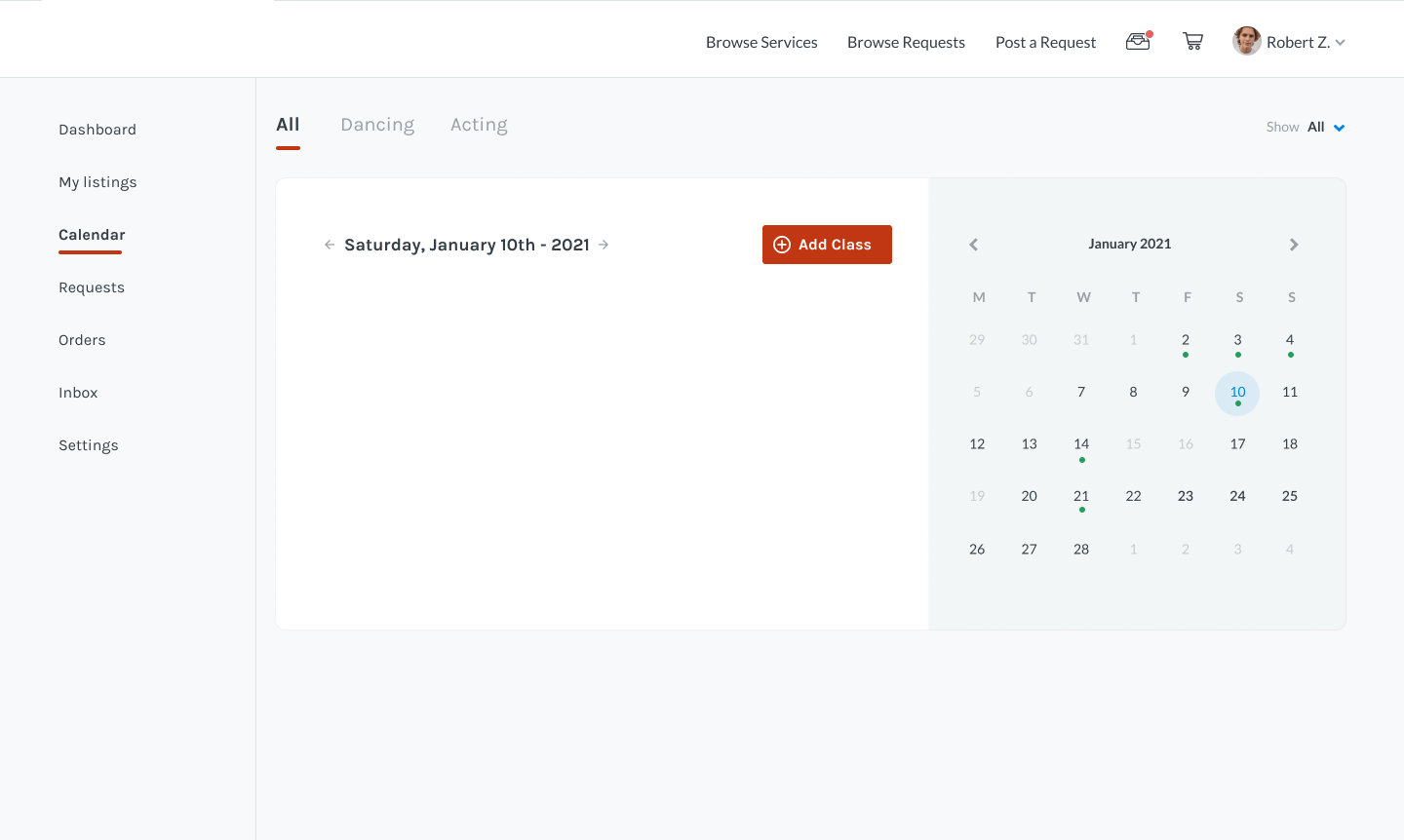This screenshot has height=840, width=1404.
Task: Go to Browse Requests
Action: [x=906, y=42]
